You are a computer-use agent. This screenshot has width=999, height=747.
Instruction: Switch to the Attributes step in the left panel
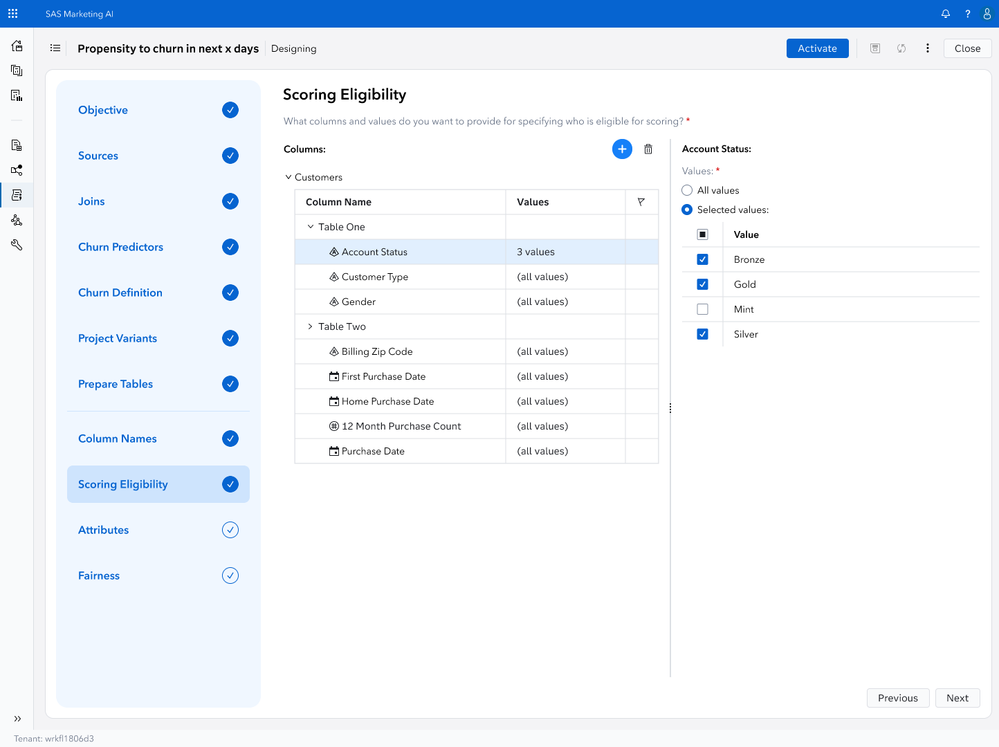[x=103, y=530]
